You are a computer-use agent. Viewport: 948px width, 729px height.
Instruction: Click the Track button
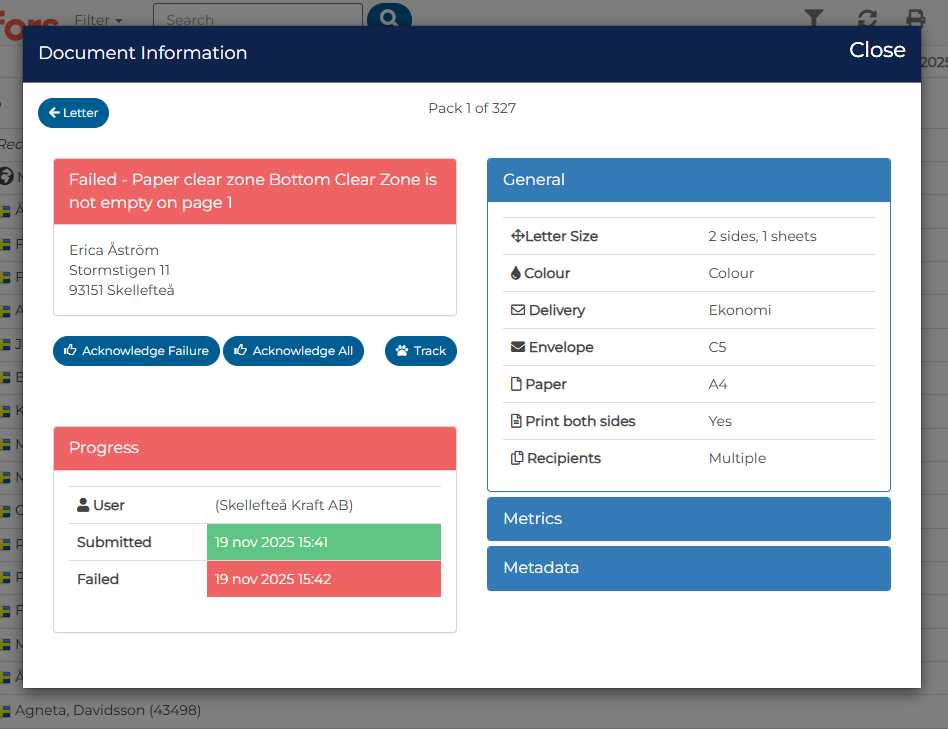click(x=421, y=351)
